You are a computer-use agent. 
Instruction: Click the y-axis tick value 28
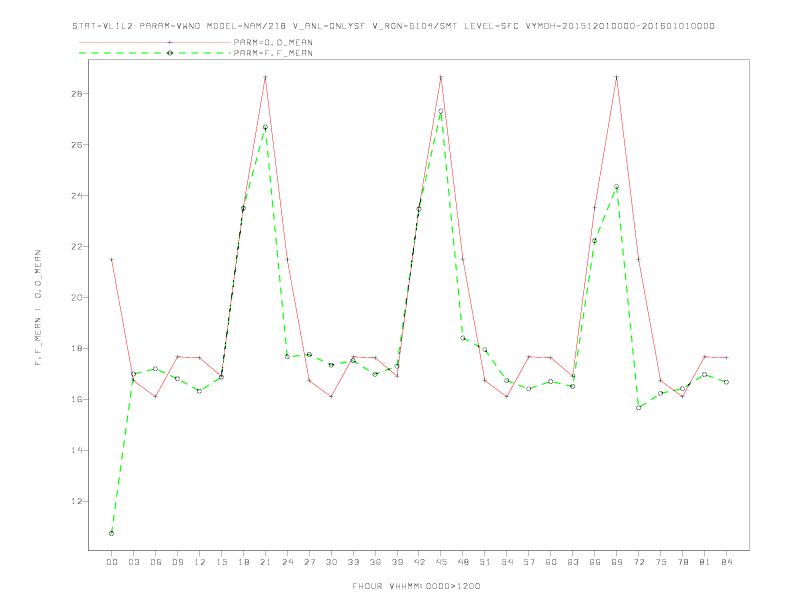(x=76, y=94)
